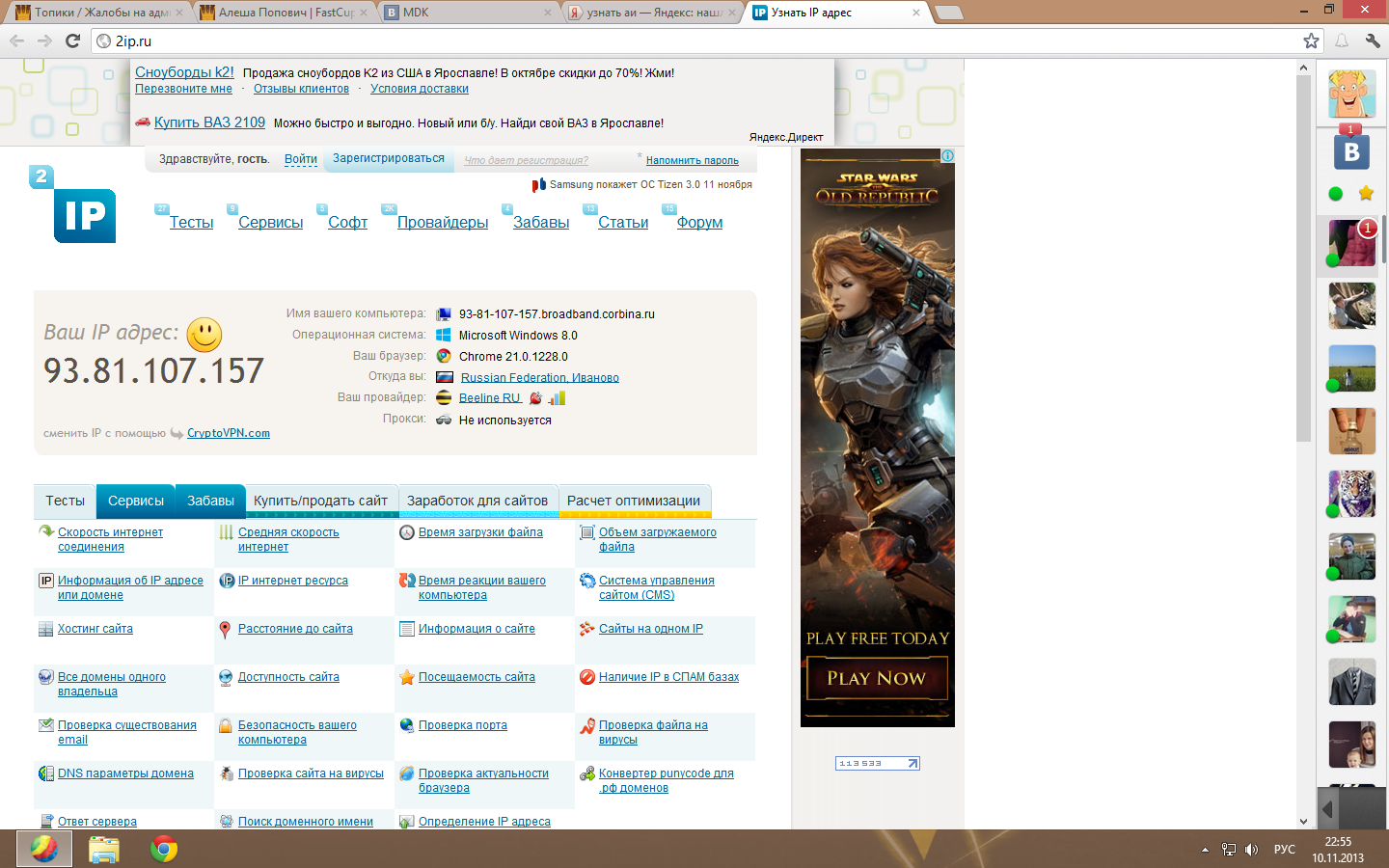Click the notification bell icon in toolbar

coord(1342,41)
